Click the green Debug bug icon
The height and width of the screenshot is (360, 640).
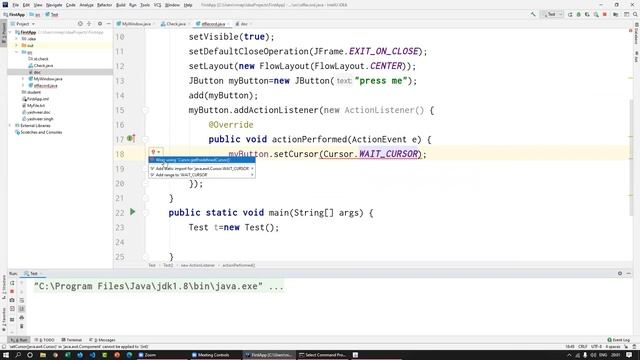(x=578, y=14)
